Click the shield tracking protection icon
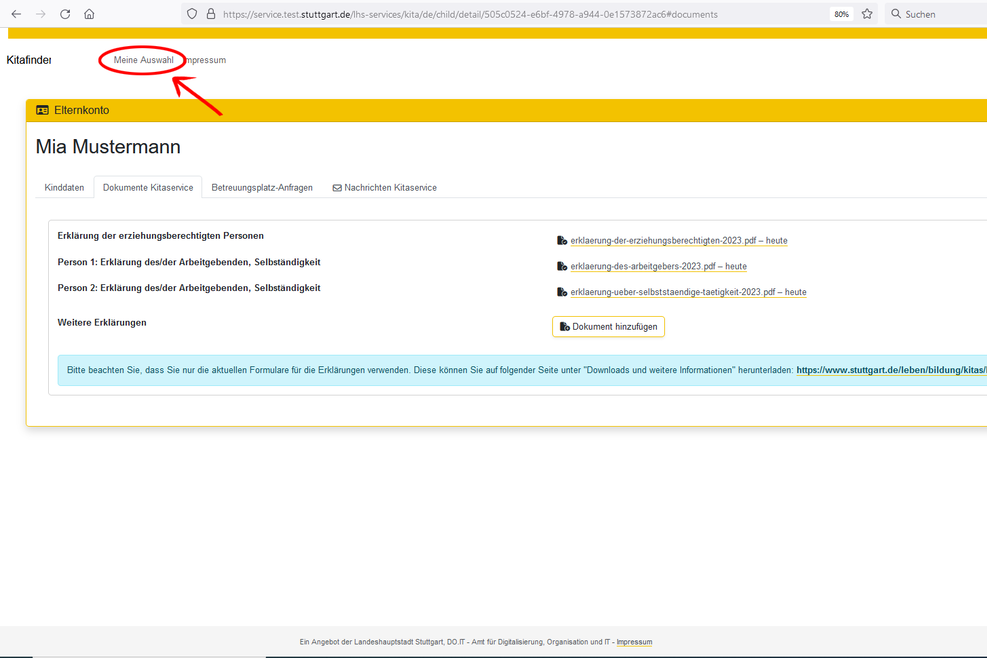 (192, 14)
